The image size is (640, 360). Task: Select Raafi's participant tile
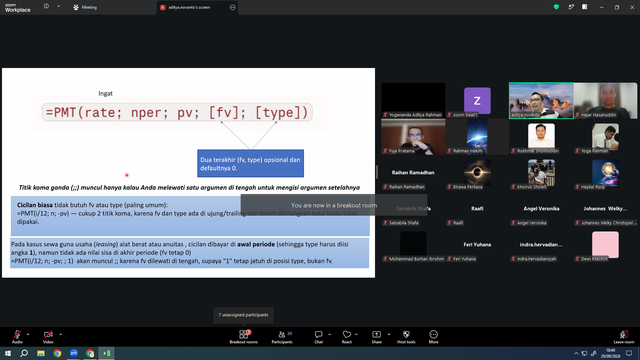(x=477, y=208)
